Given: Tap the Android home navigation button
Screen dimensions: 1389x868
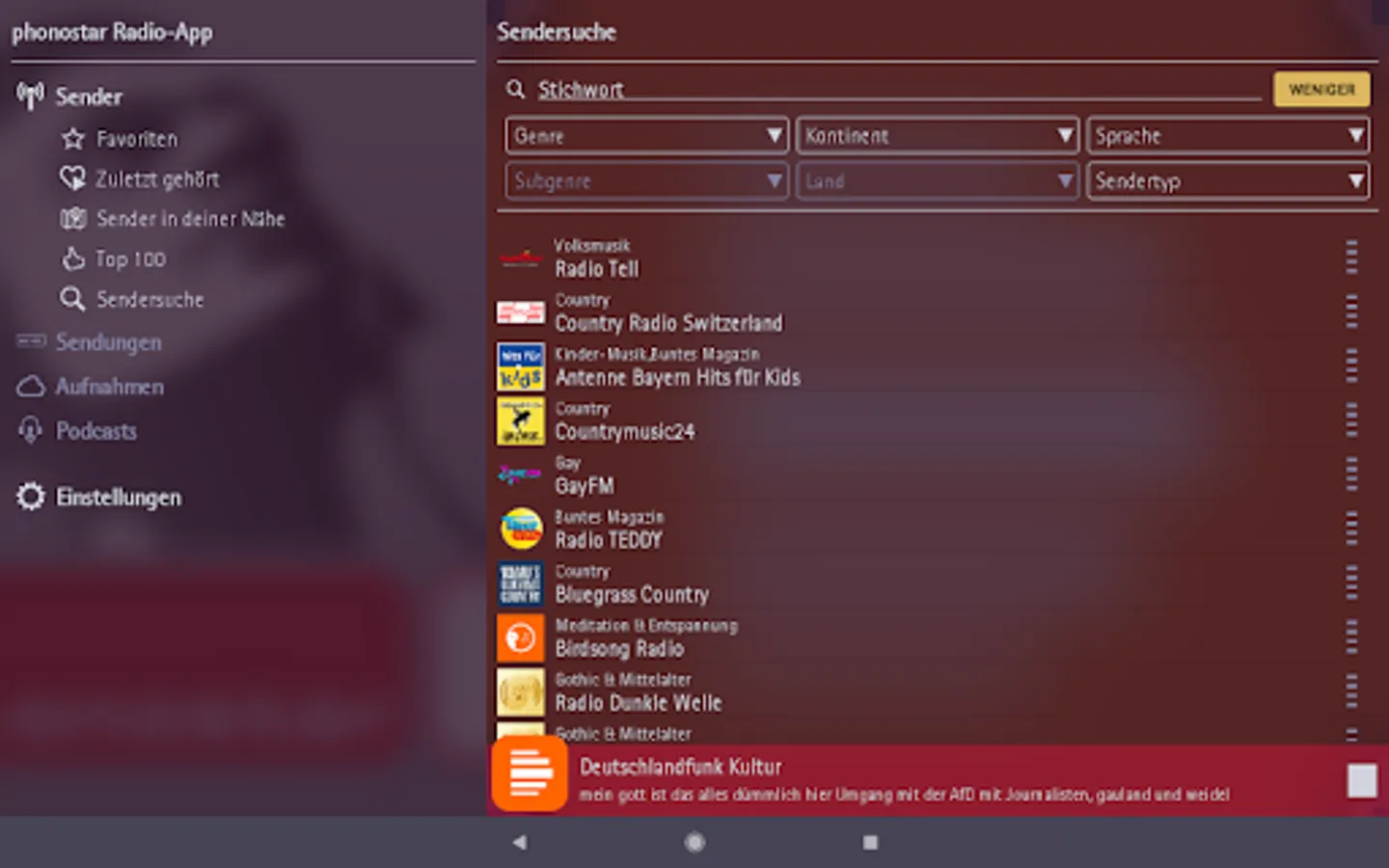Looking at the screenshot, I should click(694, 842).
